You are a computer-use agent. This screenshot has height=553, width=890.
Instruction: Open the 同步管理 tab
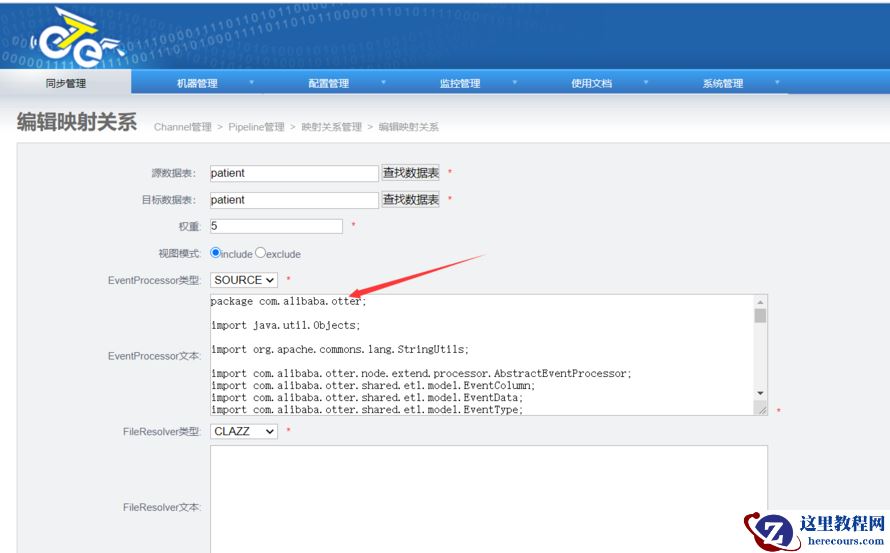click(x=65, y=83)
